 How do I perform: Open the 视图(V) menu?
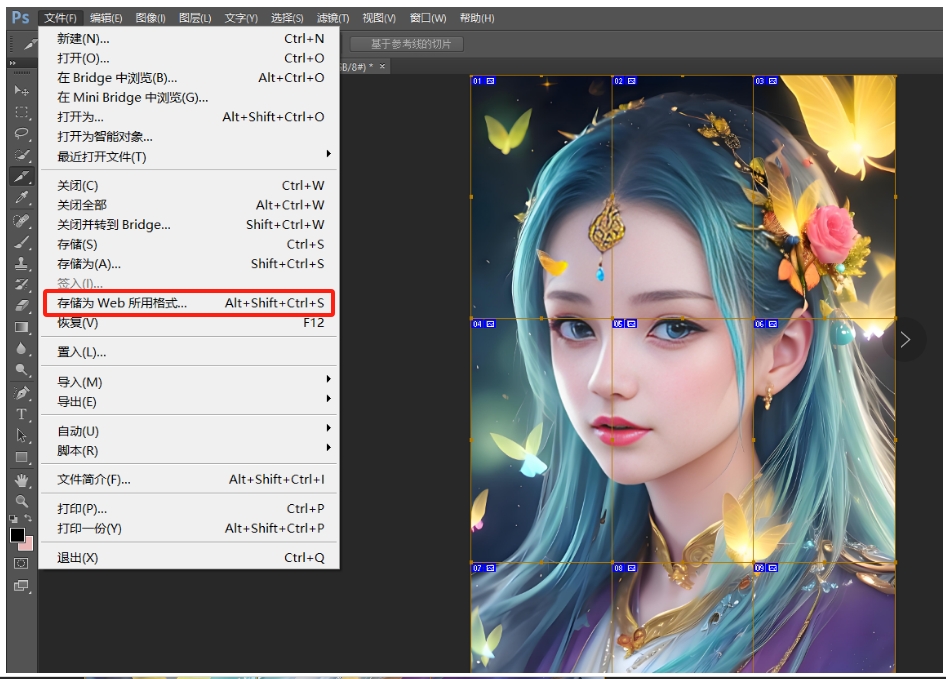[x=379, y=18]
